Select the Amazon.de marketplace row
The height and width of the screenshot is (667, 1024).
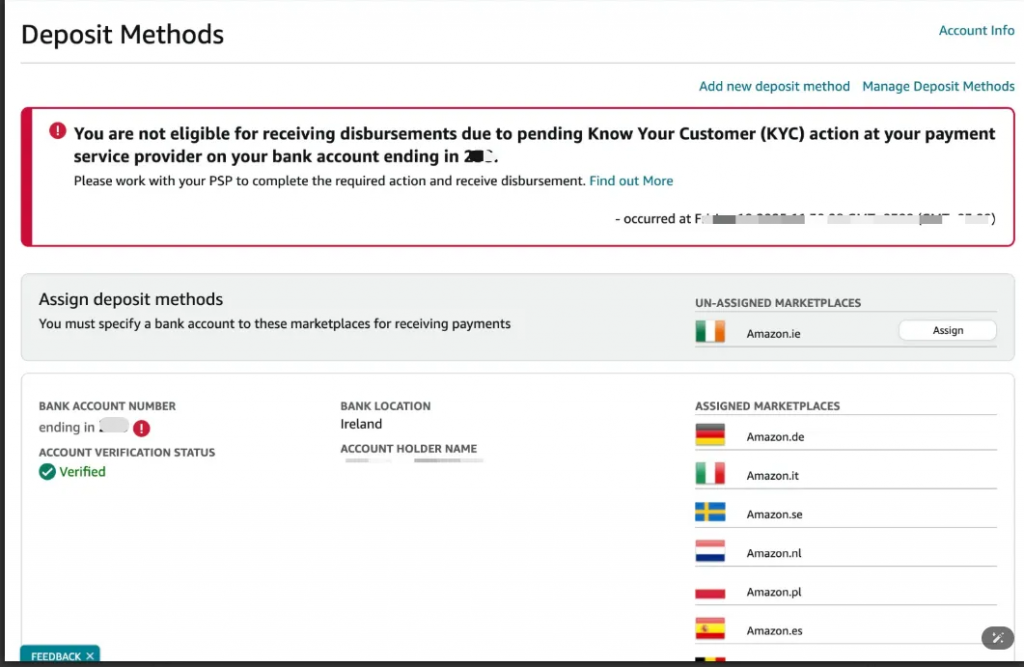(x=846, y=436)
